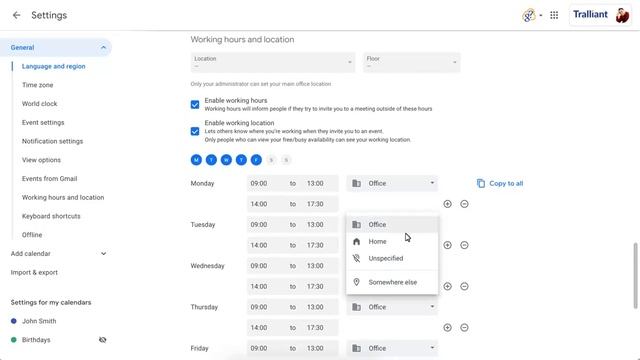640x360 pixels.
Task: Select Unspecified in location menu
Action: click(392, 258)
